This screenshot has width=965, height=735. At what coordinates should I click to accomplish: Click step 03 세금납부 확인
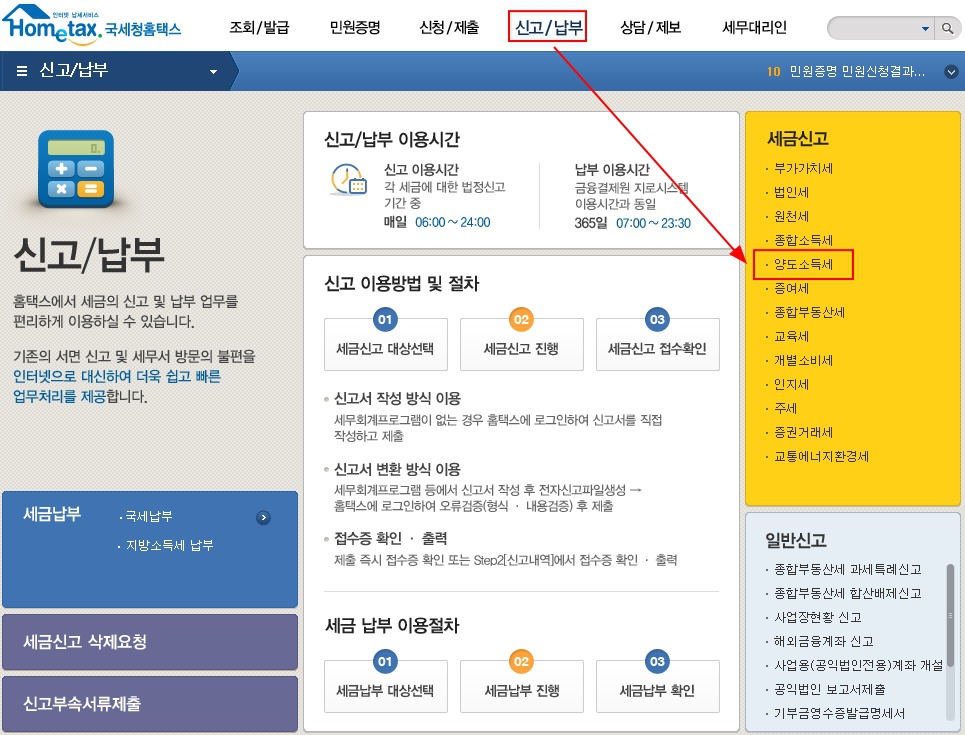657,686
